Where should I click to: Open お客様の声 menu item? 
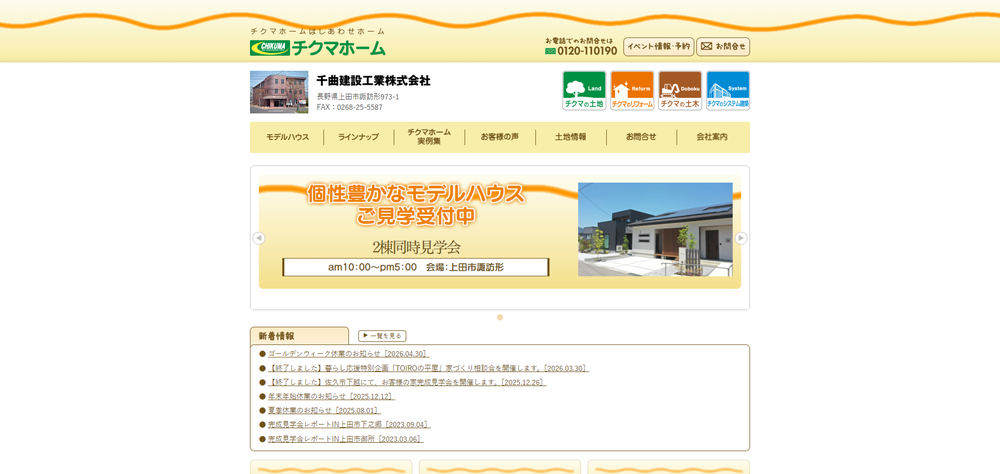point(500,137)
